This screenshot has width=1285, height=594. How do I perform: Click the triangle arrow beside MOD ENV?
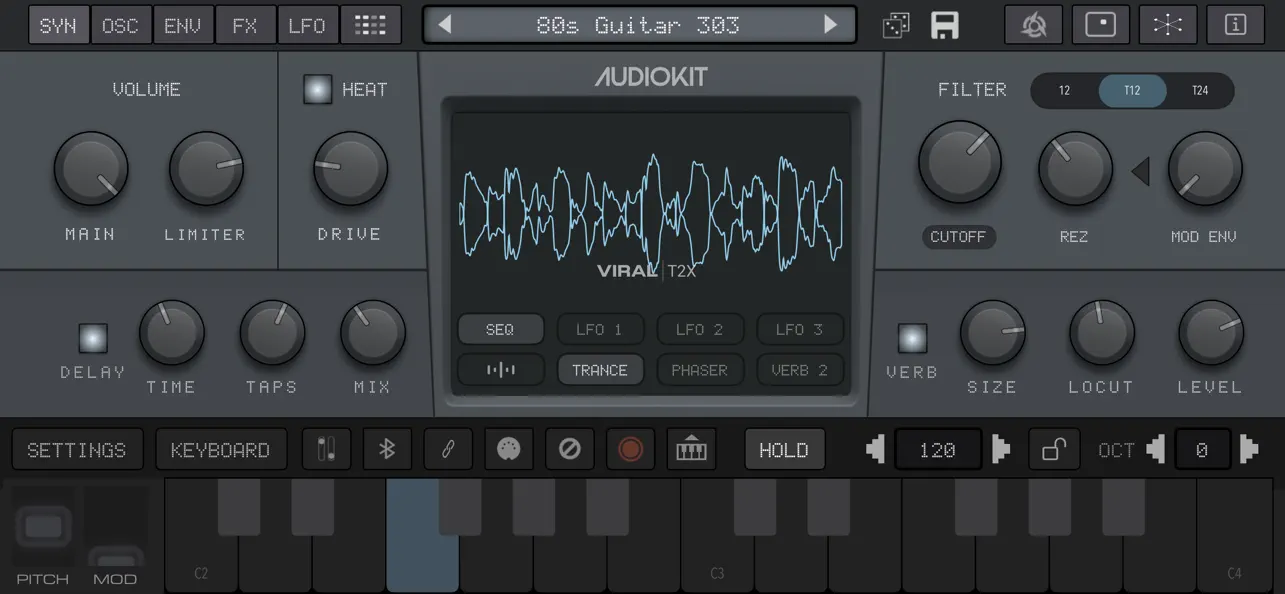[1141, 172]
